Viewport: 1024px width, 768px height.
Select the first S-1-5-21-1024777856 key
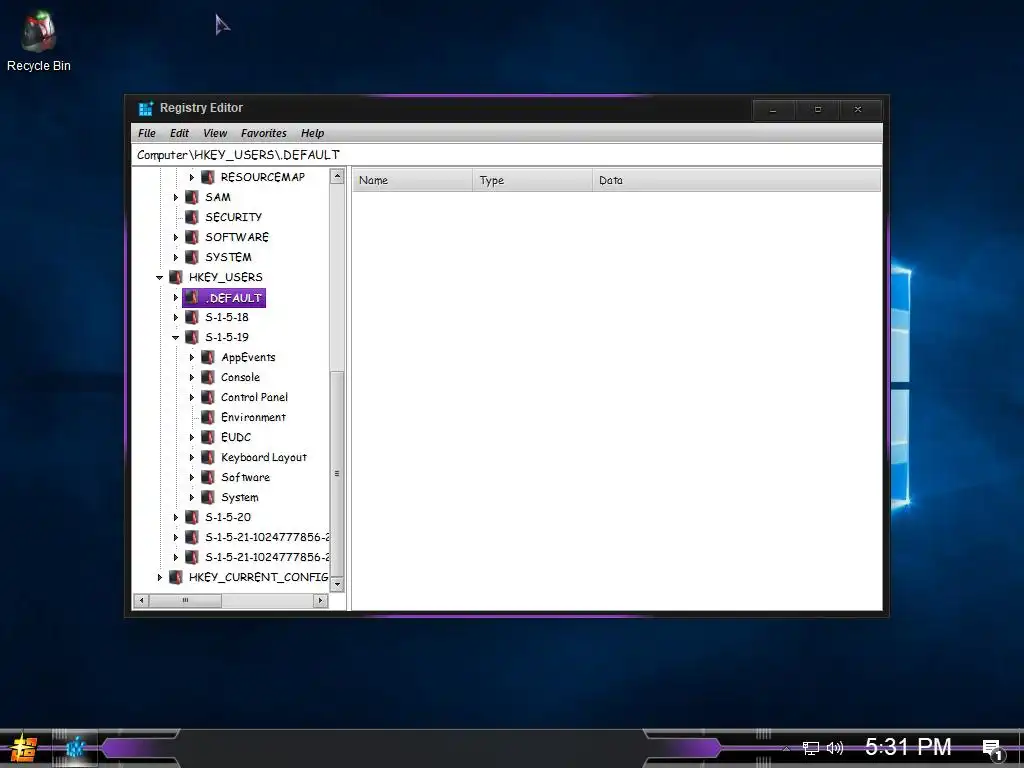pyautogui.click(x=266, y=537)
